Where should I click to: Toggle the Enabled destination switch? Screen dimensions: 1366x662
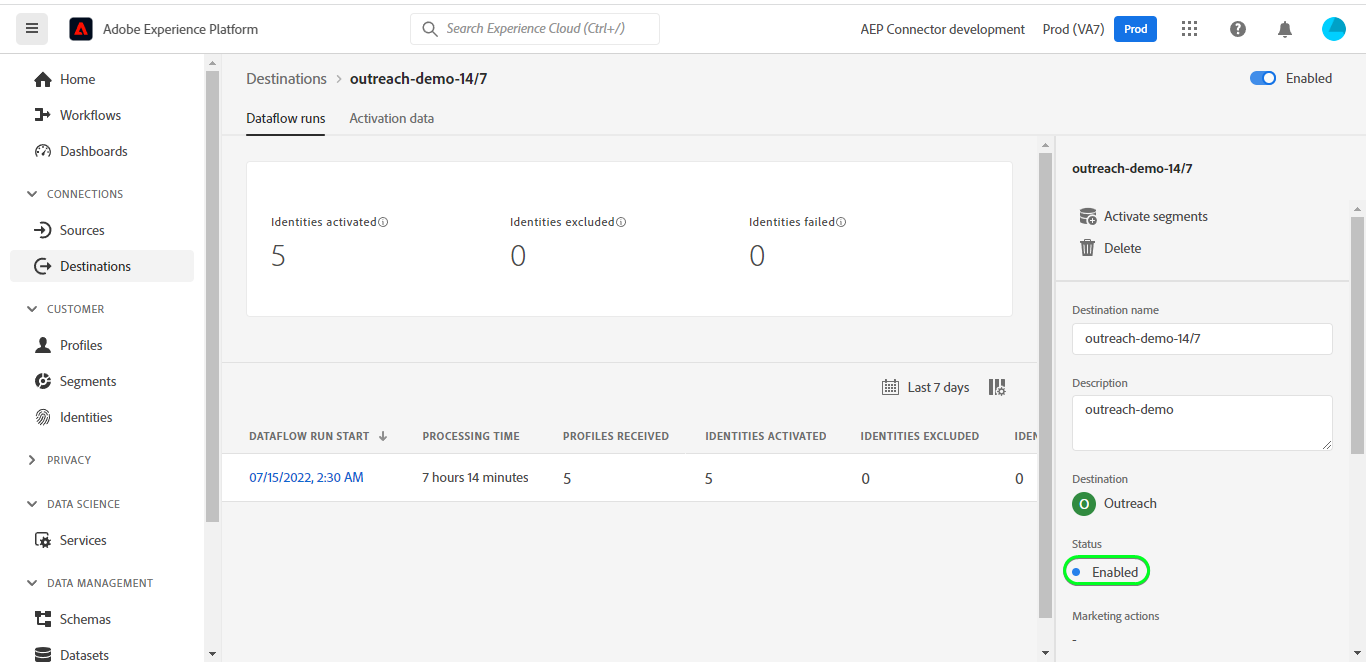pos(1263,78)
